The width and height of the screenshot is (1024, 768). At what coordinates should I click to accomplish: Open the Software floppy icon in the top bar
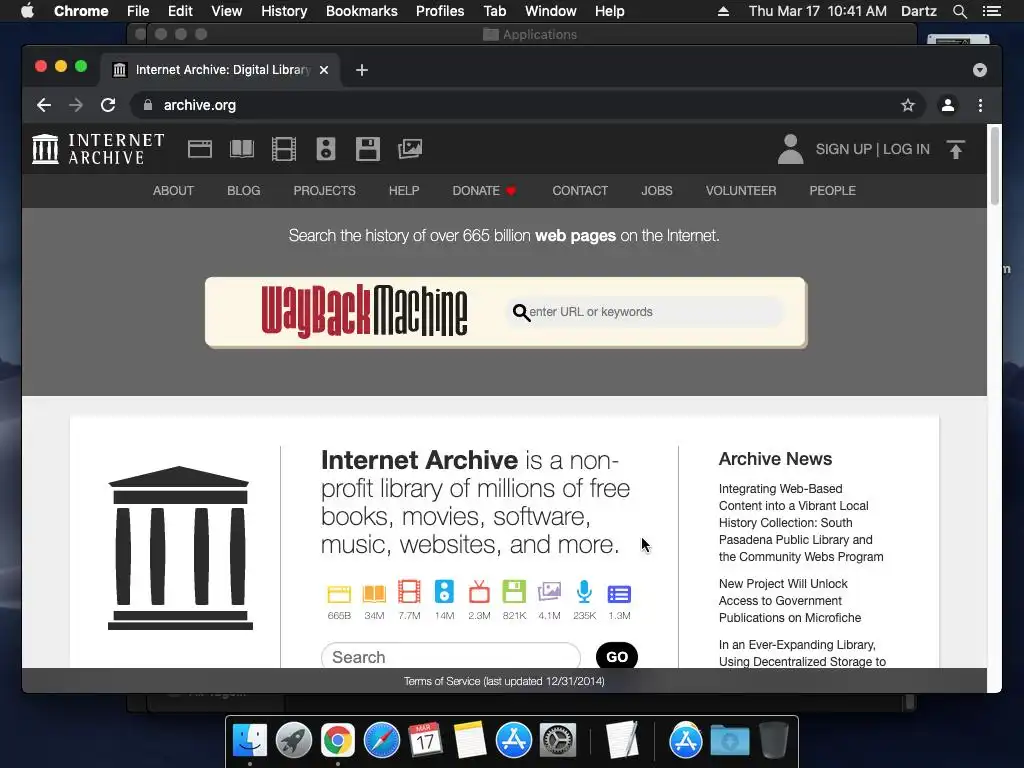coord(368,149)
